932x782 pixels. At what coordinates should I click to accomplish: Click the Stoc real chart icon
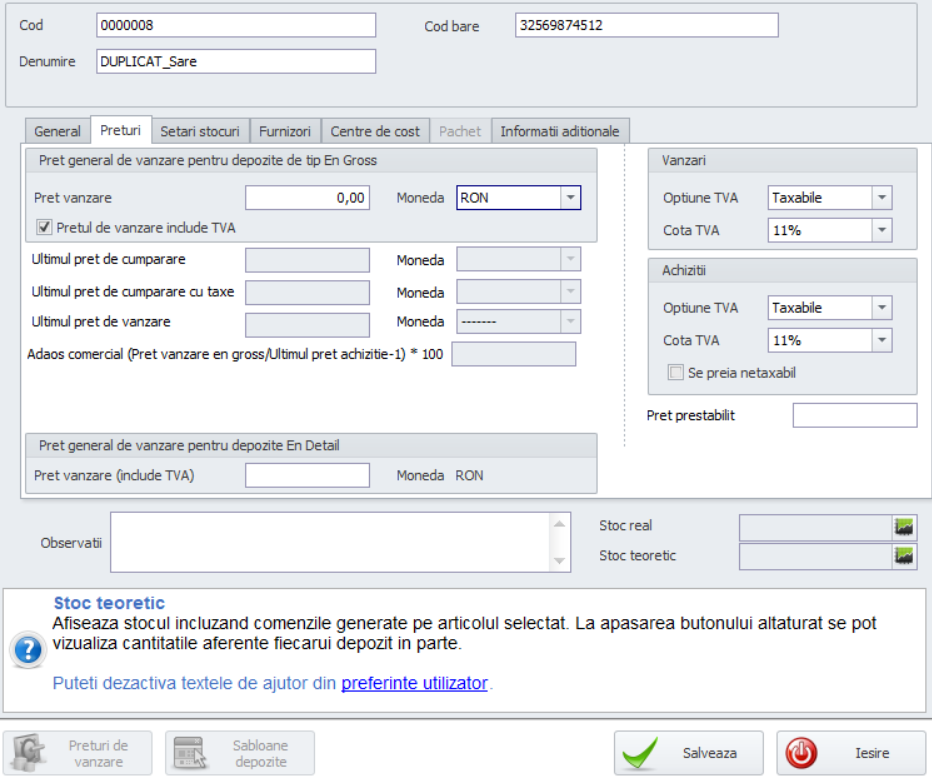[x=905, y=527]
